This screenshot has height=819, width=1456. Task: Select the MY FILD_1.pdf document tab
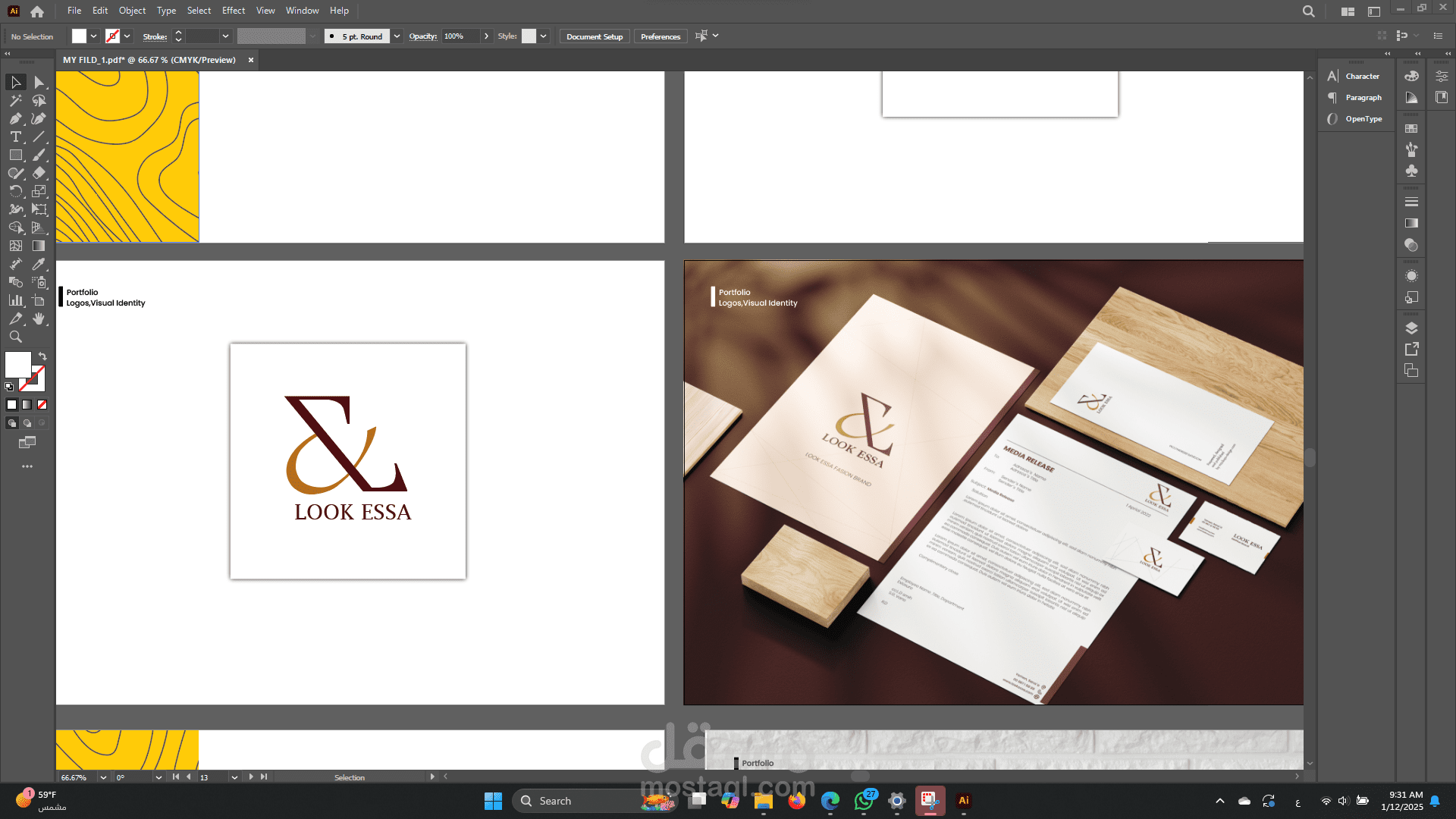click(x=149, y=60)
